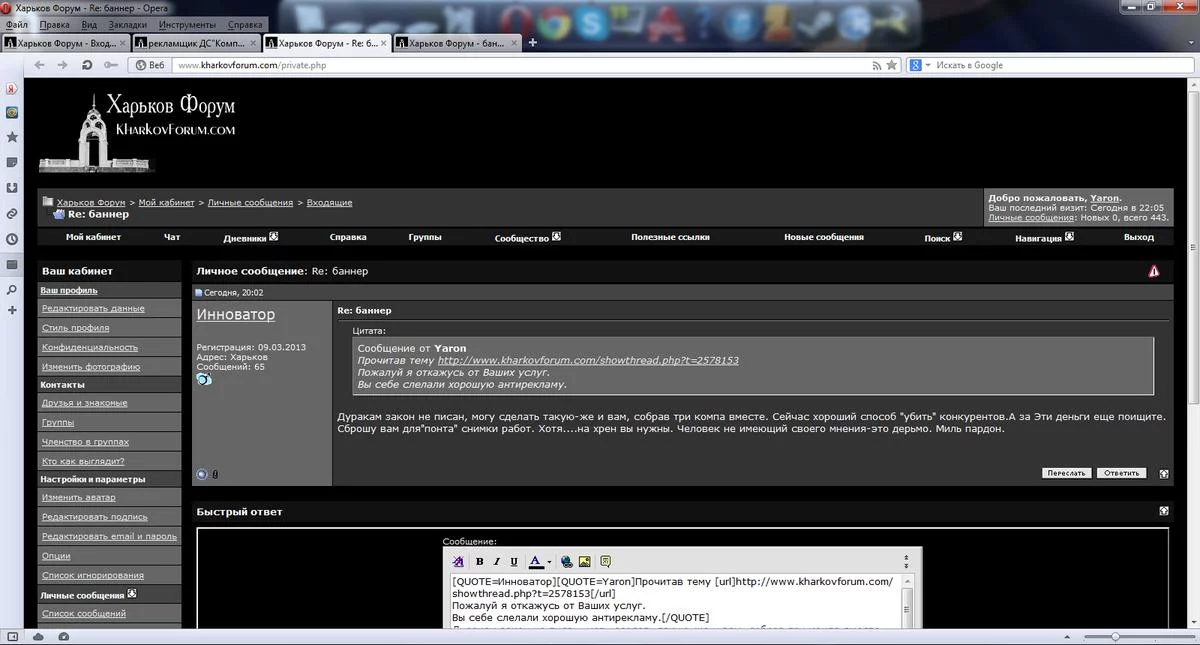Click the Выход logout link
1200x645 pixels.
pos(1139,237)
